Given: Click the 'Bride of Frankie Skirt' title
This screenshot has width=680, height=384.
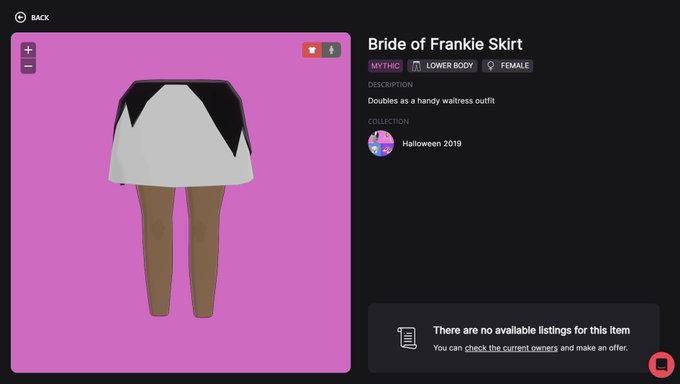Looking at the screenshot, I should 445,44.
